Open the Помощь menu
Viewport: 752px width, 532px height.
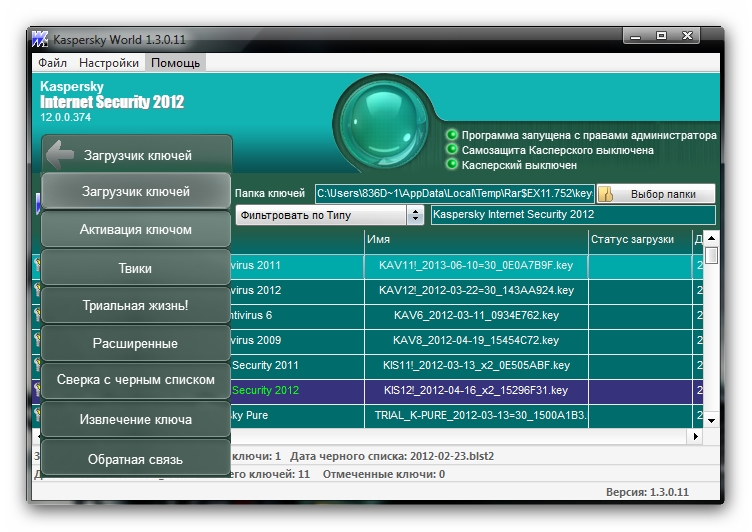click(x=176, y=63)
